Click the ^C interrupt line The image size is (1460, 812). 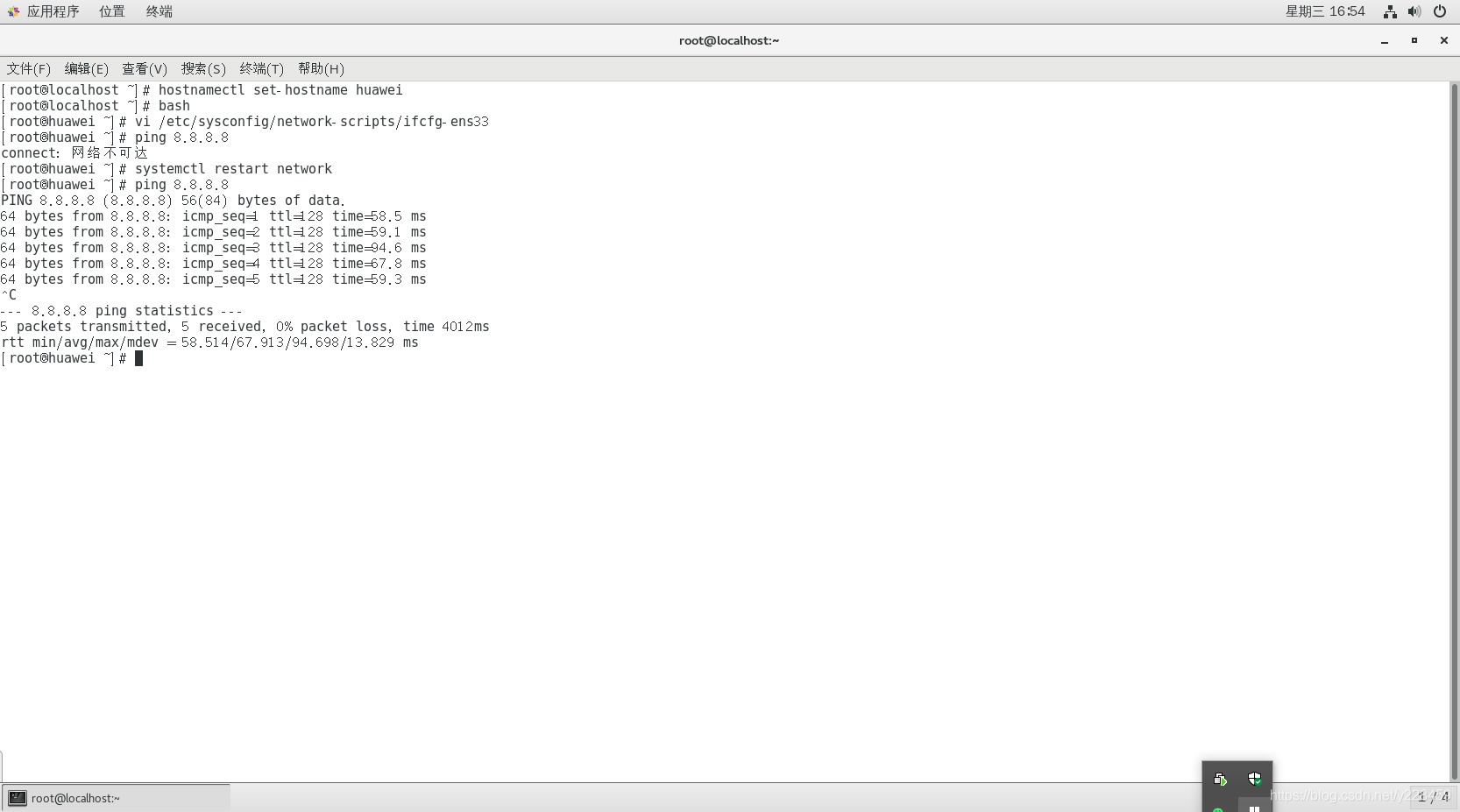9,295
